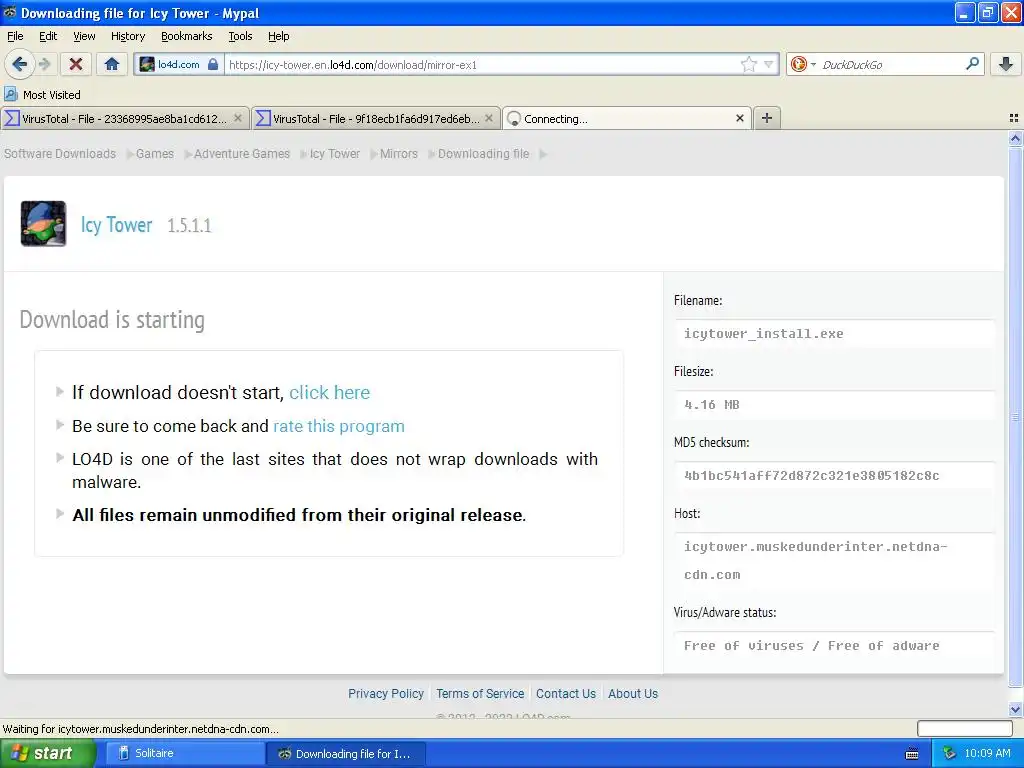The height and width of the screenshot is (768, 1024).
Task: Go to Home page icon
Action: coord(112,64)
